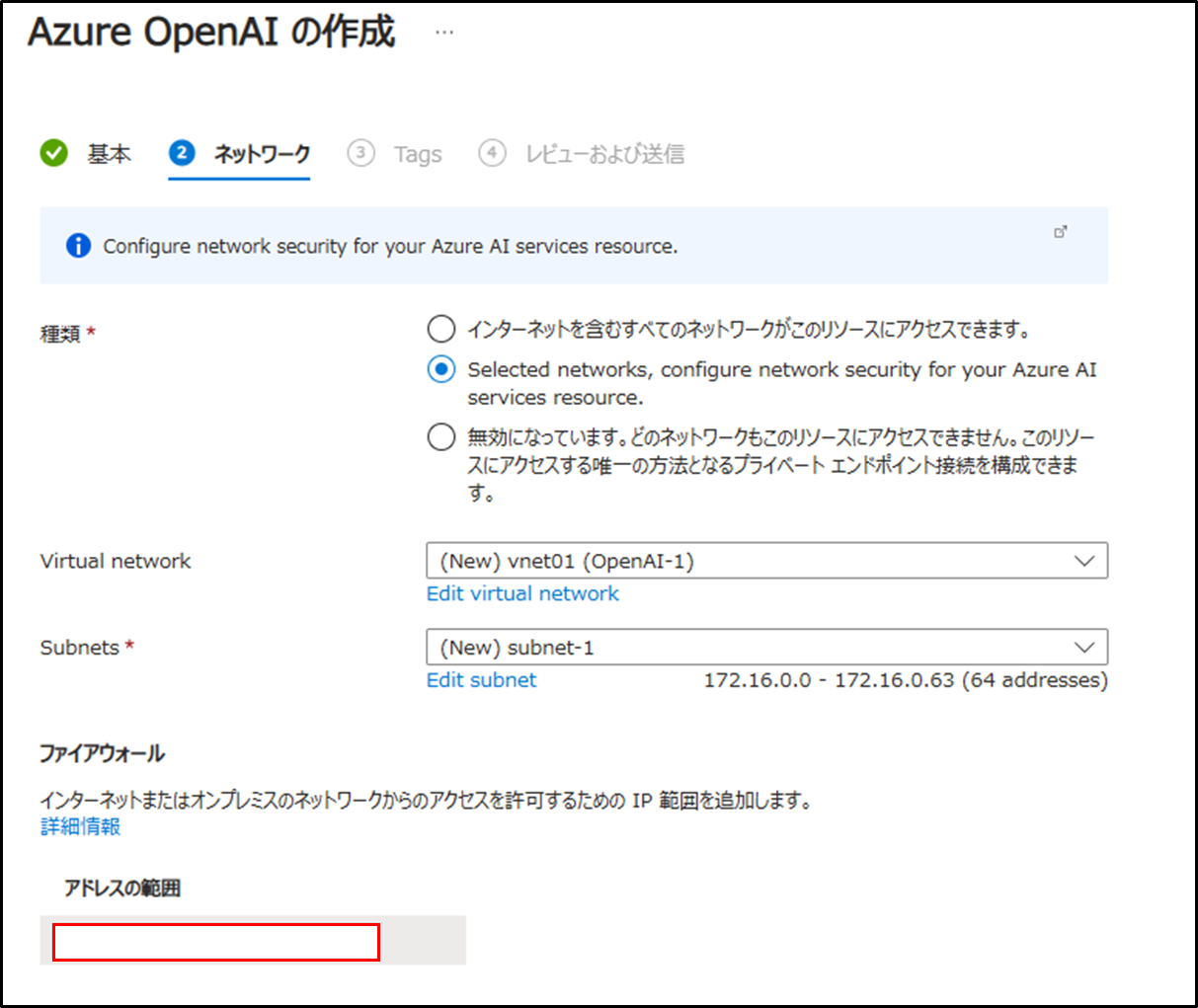The width and height of the screenshot is (1198, 1008).
Task: Click the Azure OpenAI の作成 page title
Action: click(x=211, y=32)
